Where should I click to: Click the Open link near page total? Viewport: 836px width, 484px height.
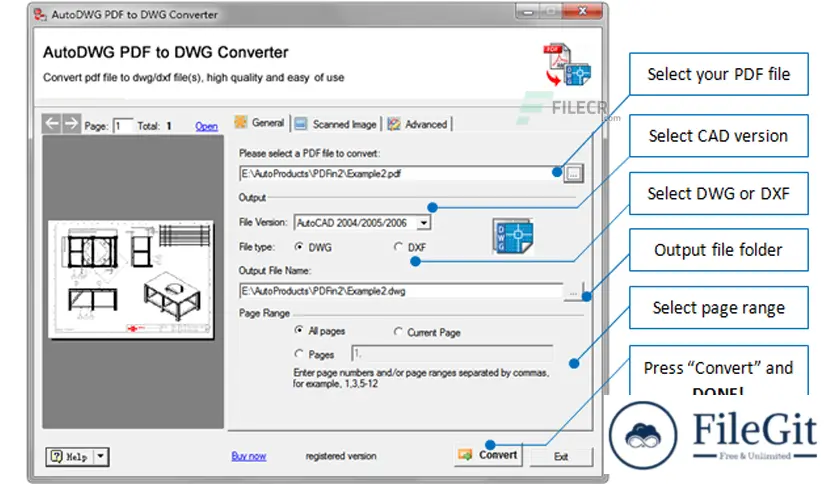point(206,126)
